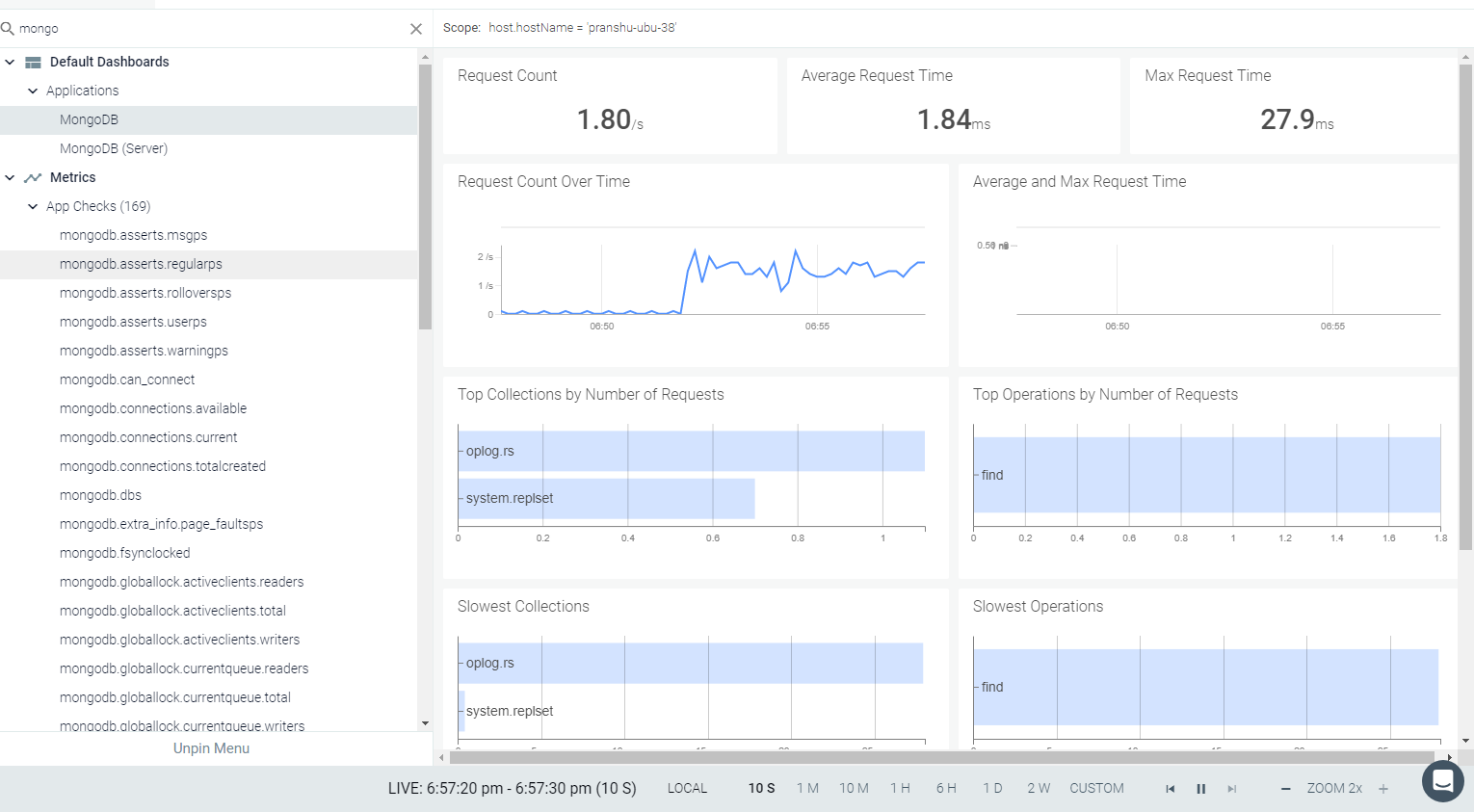Click the search magnifier icon
The image size is (1474, 812).
8,29
